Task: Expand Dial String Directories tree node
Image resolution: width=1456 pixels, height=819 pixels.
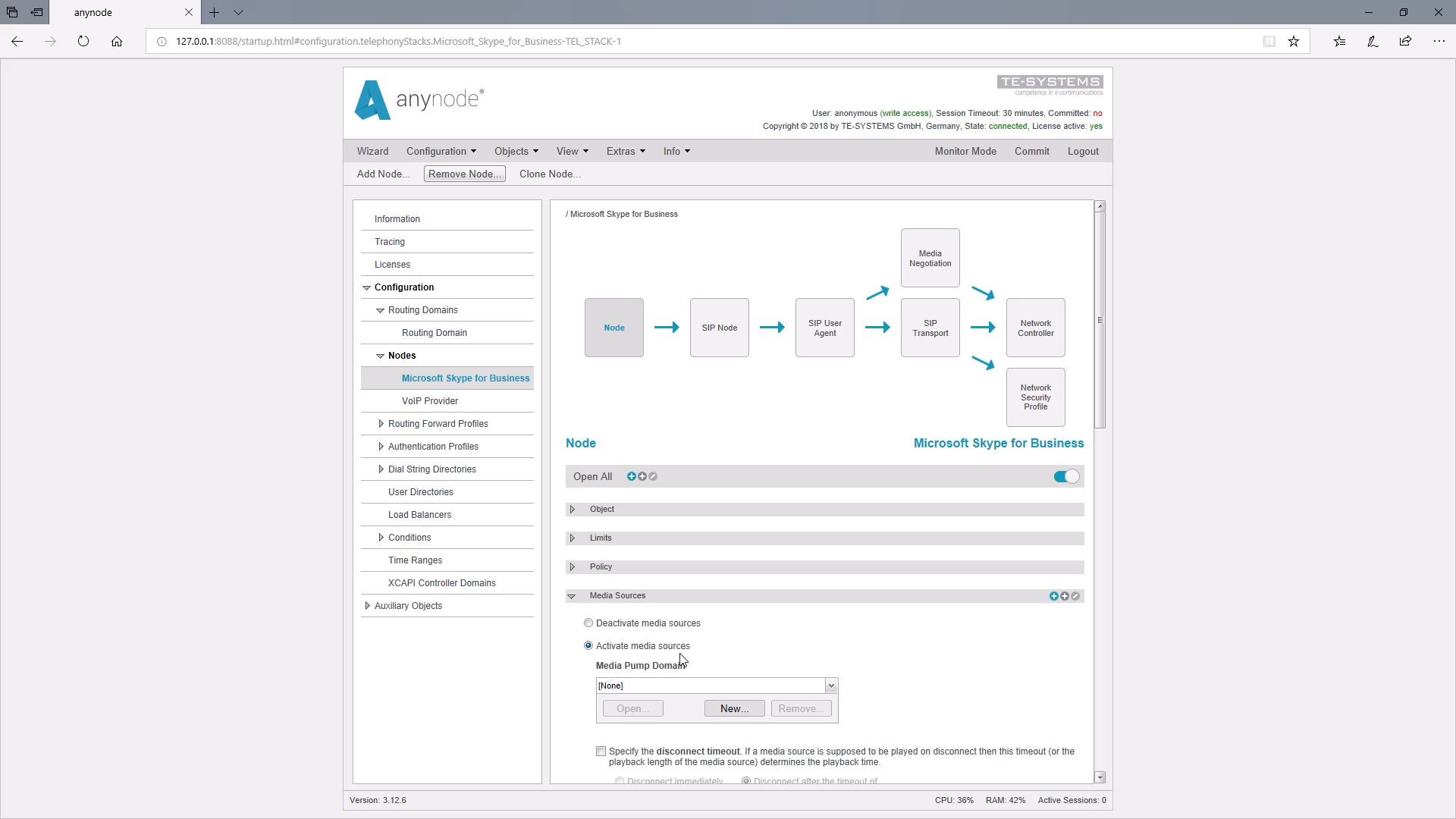Action: coord(381,469)
